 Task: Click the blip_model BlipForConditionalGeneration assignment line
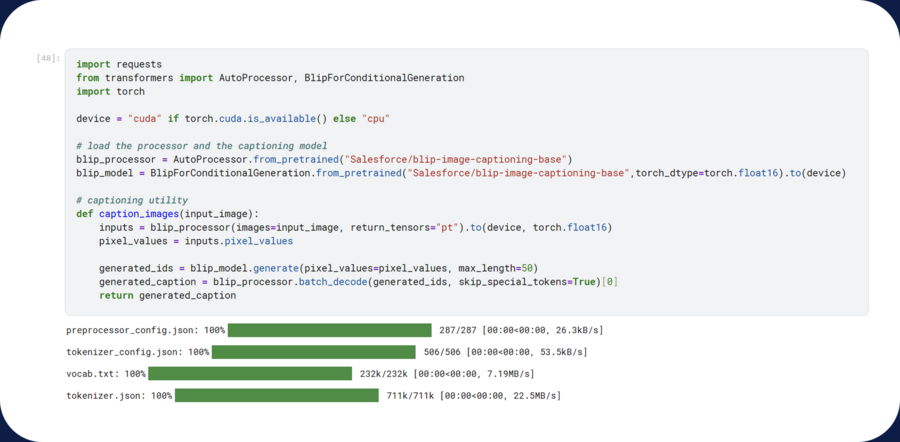coord(460,173)
